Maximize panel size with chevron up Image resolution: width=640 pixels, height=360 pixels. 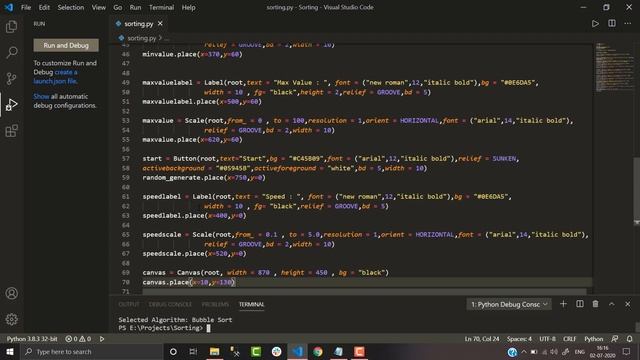(611, 304)
